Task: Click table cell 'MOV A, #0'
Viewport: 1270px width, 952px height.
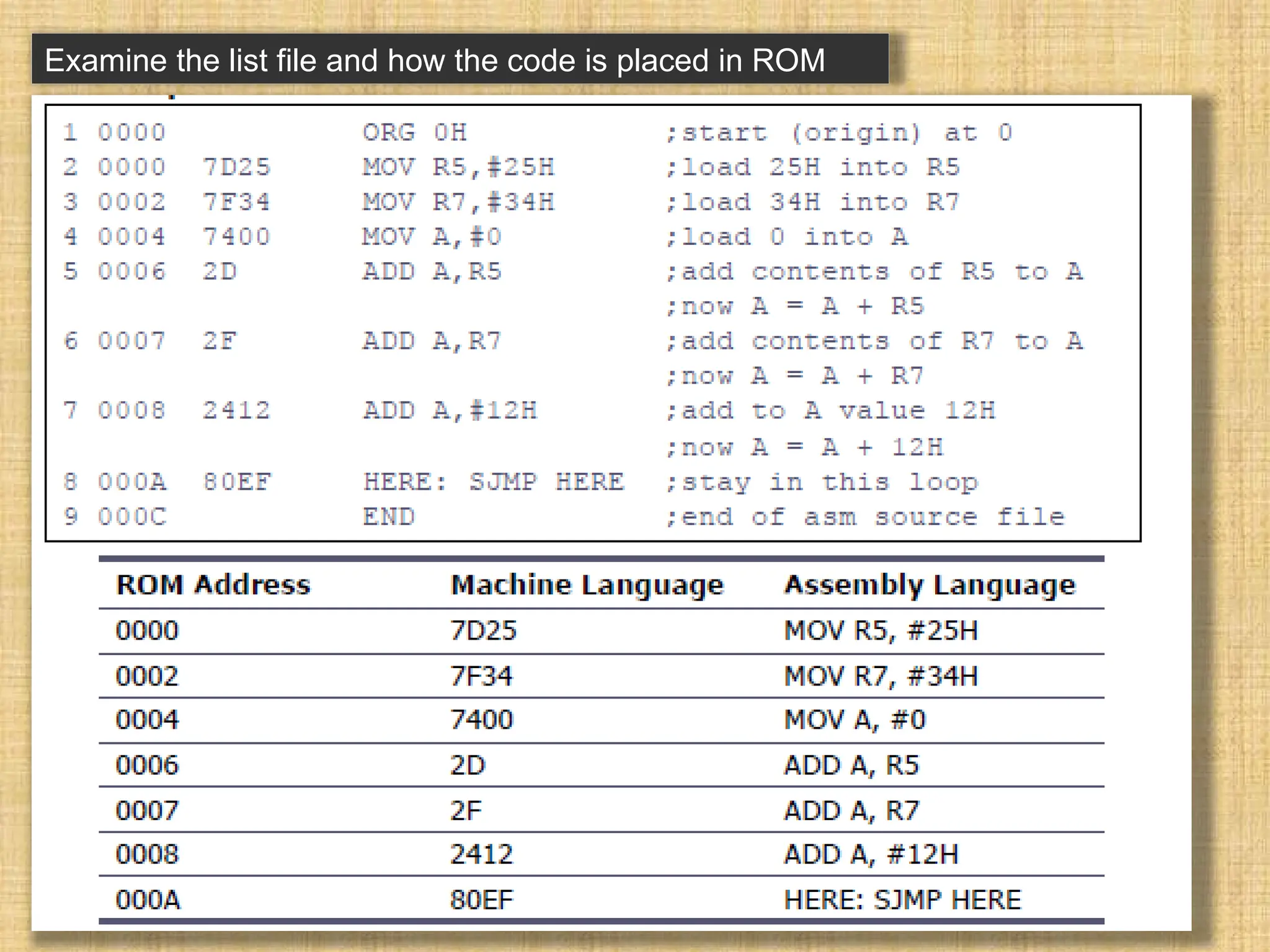Action: 855,720
